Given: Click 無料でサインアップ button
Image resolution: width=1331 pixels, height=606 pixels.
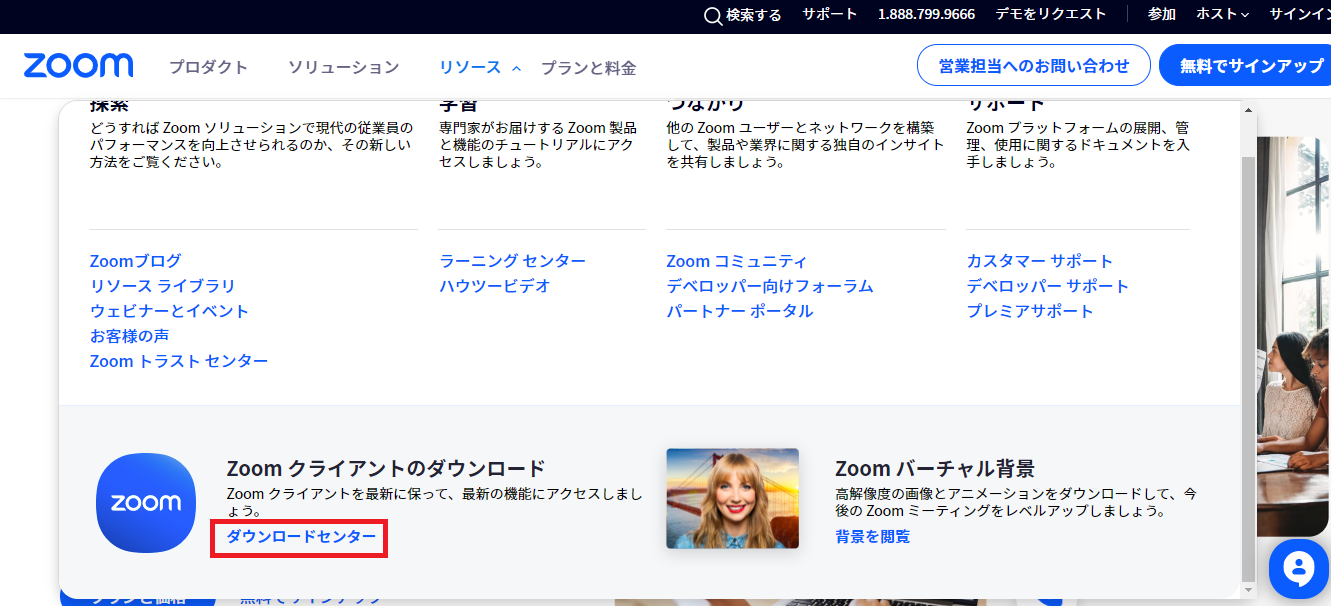Looking at the screenshot, I should [1250, 66].
